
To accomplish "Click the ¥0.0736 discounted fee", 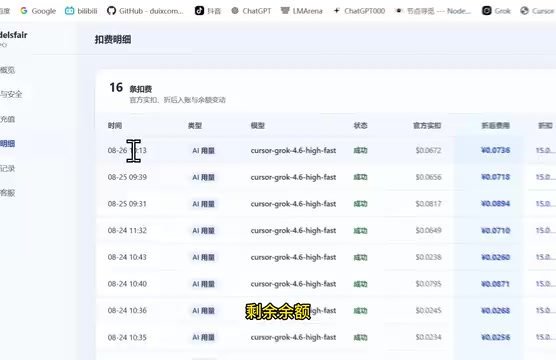I will tap(495, 150).
